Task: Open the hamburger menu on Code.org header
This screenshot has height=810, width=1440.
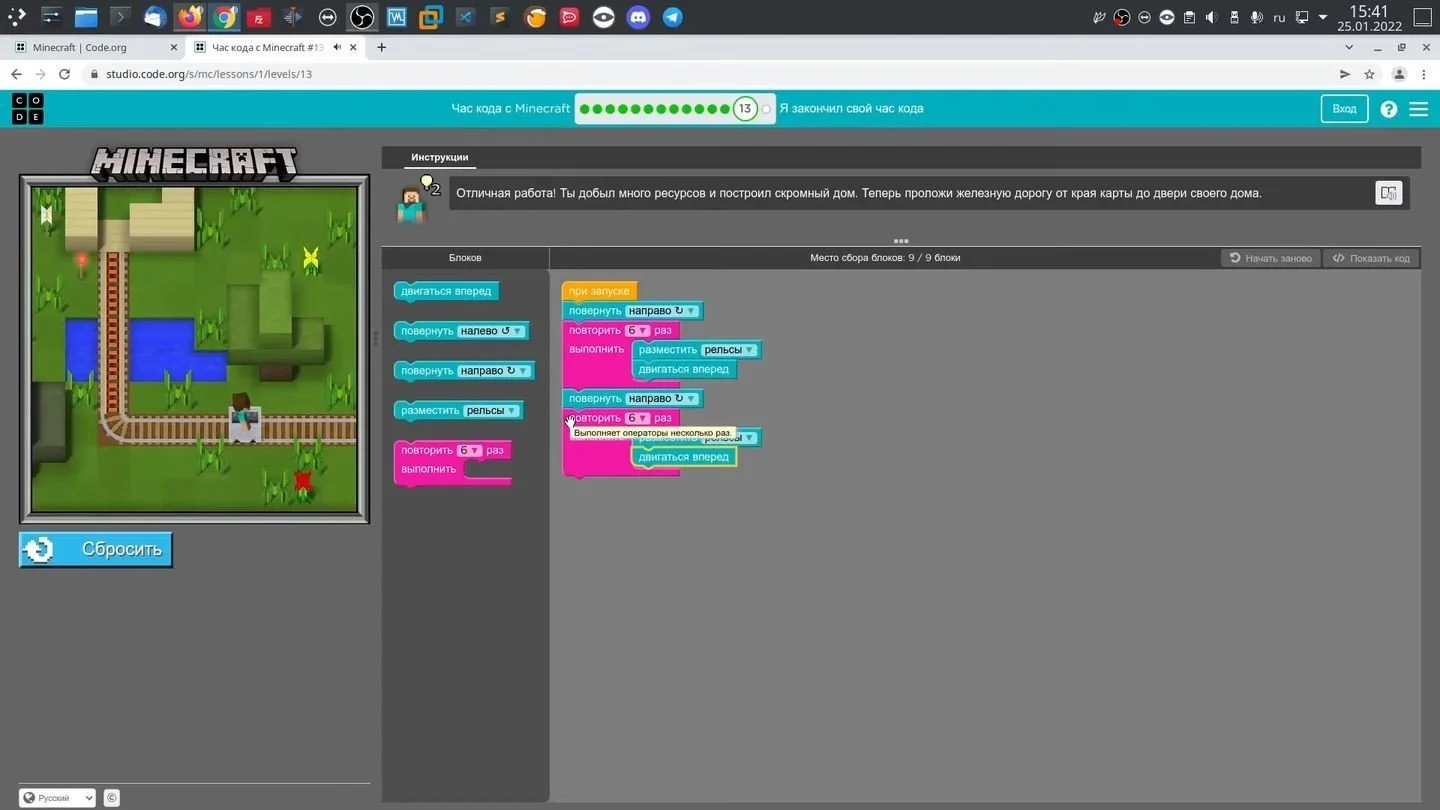Action: click(1419, 109)
